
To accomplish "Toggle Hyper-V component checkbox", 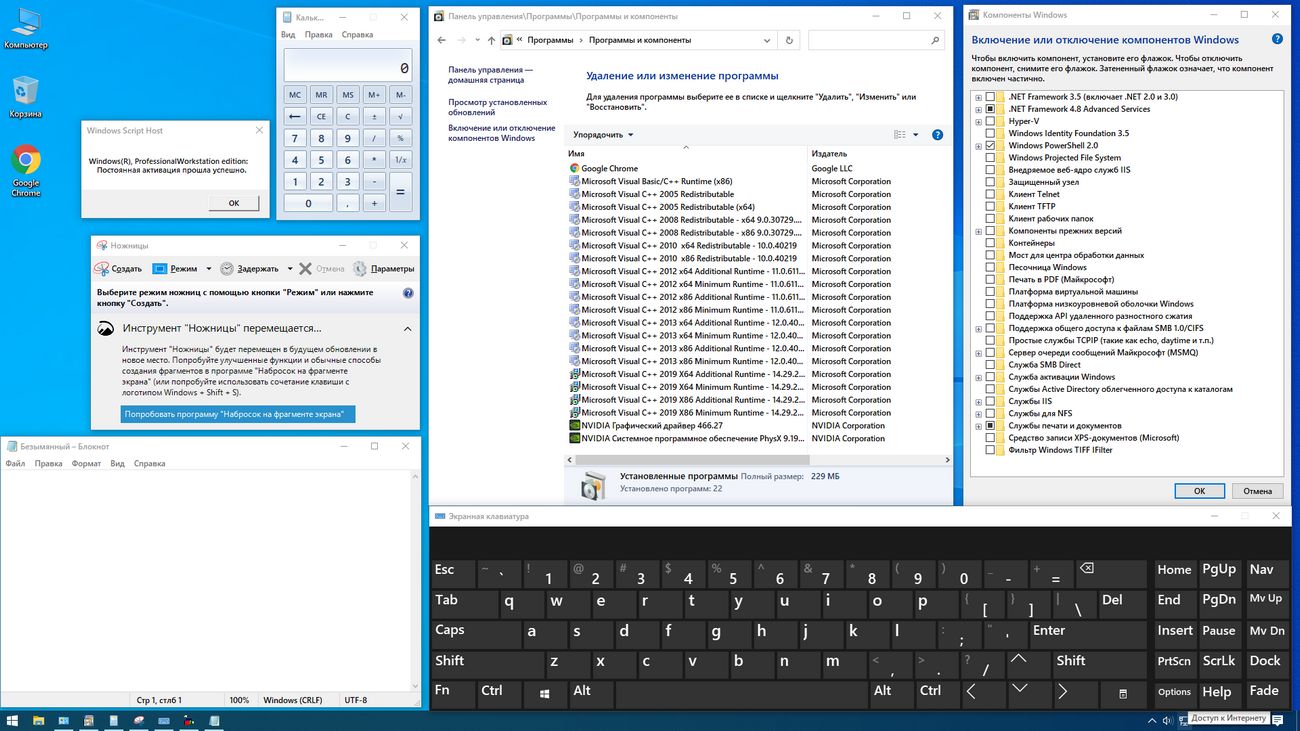I will pos(990,121).
